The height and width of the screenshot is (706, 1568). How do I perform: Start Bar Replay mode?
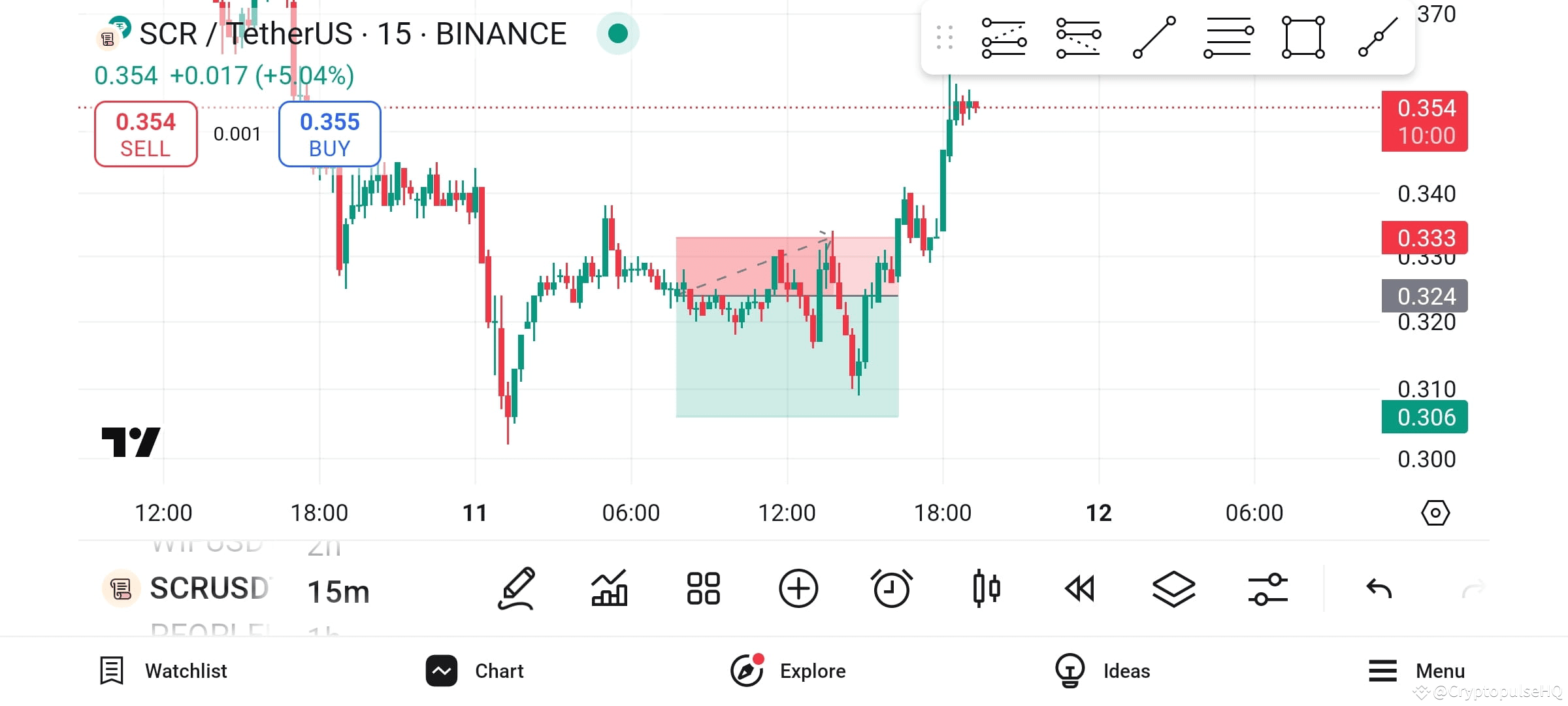(x=1079, y=588)
